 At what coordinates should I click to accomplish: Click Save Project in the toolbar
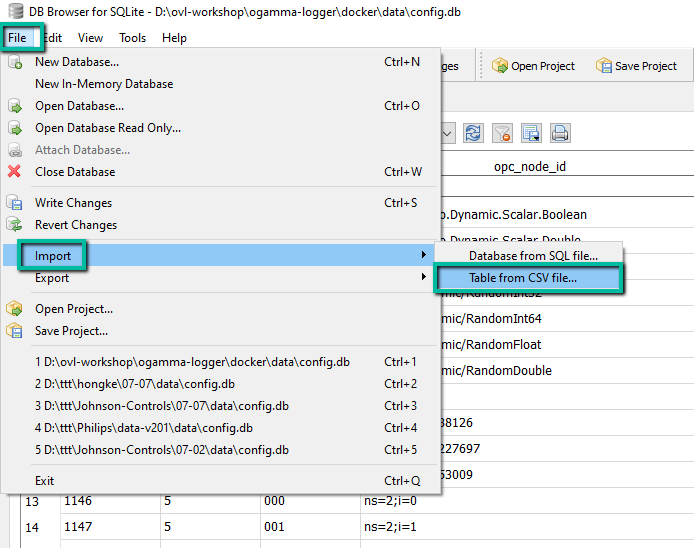[636, 66]
